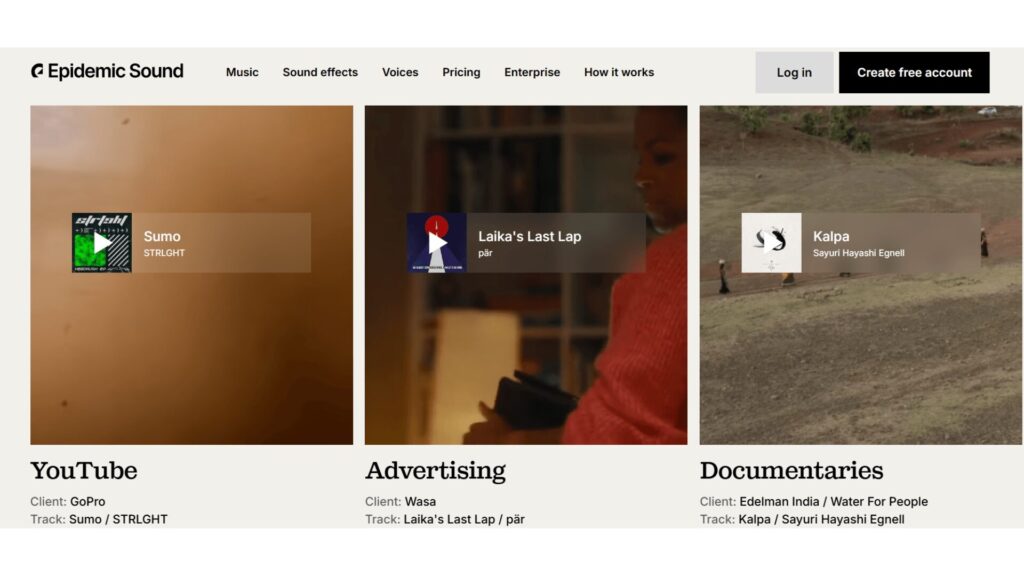Open the Pricing page
This screenshot has height=576, width=1024.
pos(461,72)
